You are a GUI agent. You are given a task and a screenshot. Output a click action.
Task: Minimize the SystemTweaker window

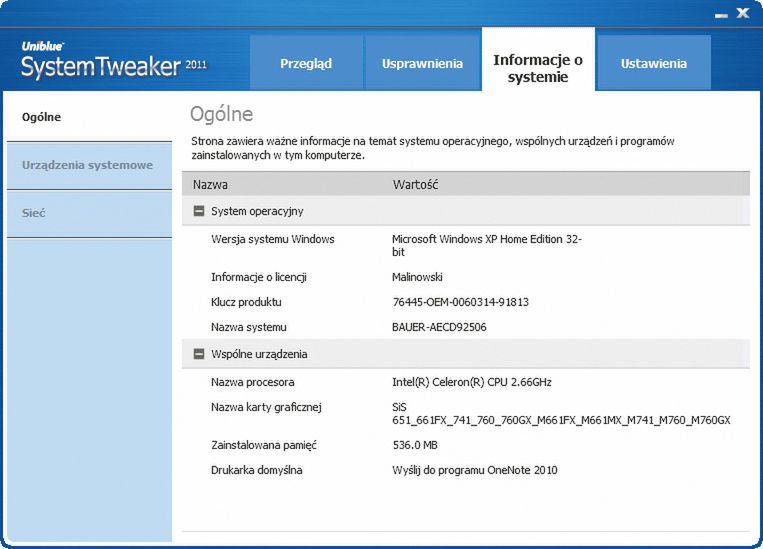tap(721, 15)
